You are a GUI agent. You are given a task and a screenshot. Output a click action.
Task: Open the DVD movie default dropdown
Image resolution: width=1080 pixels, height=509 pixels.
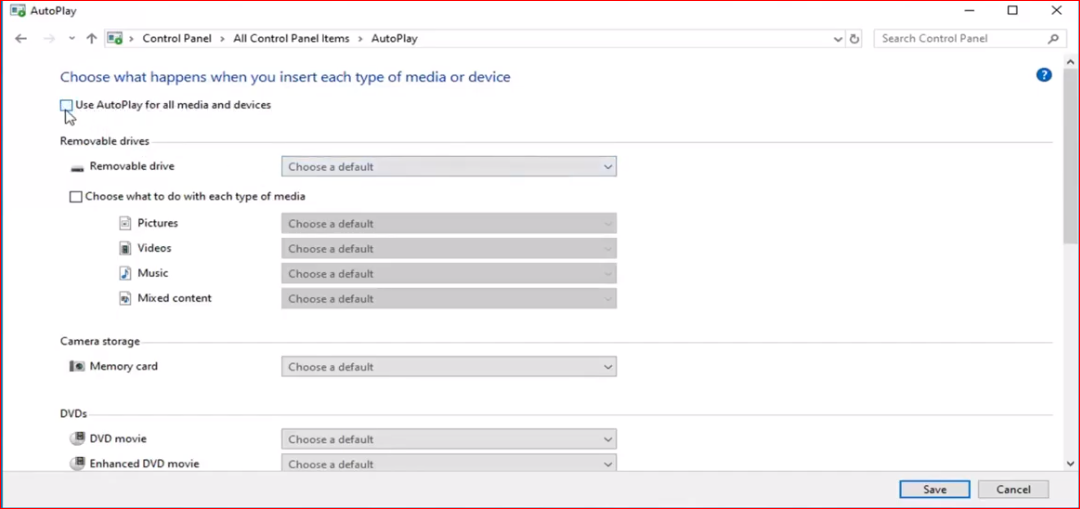pyautogui.click(x=449, y=439)
